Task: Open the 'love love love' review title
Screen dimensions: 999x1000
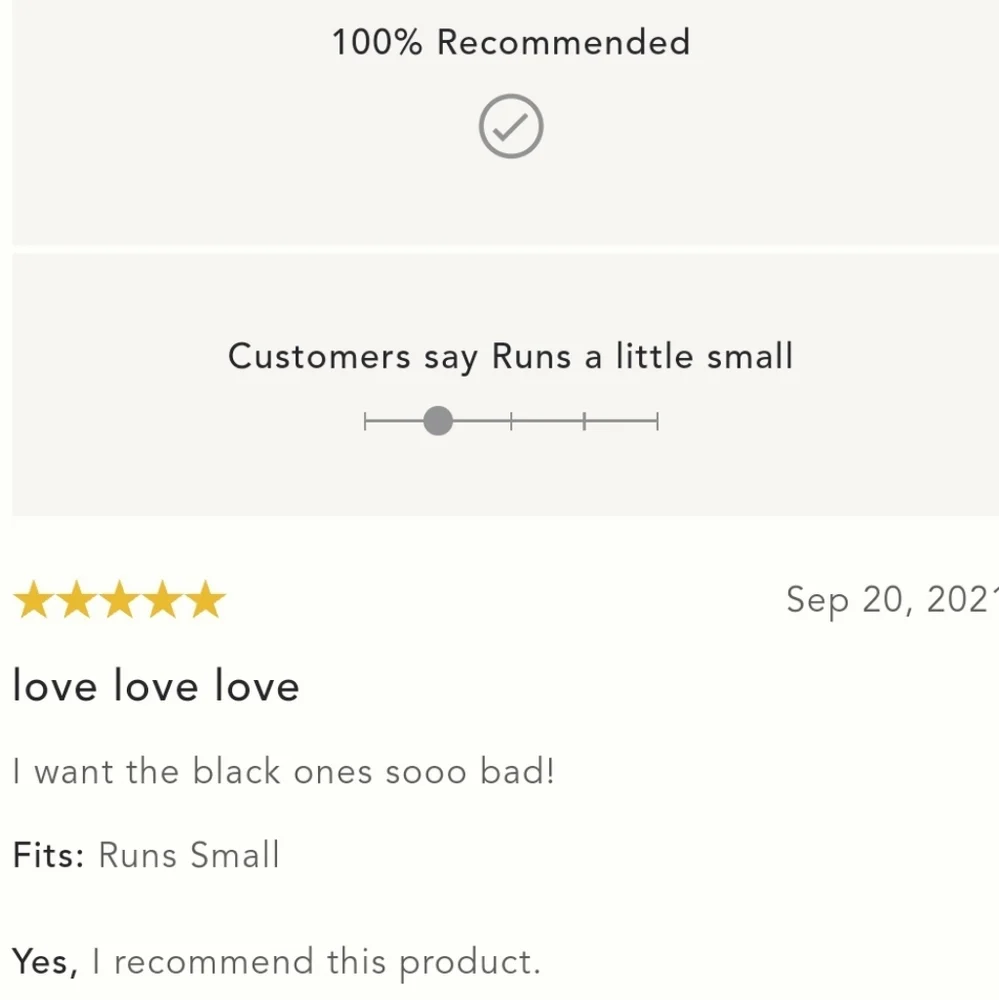Action: tap(156, 687)
